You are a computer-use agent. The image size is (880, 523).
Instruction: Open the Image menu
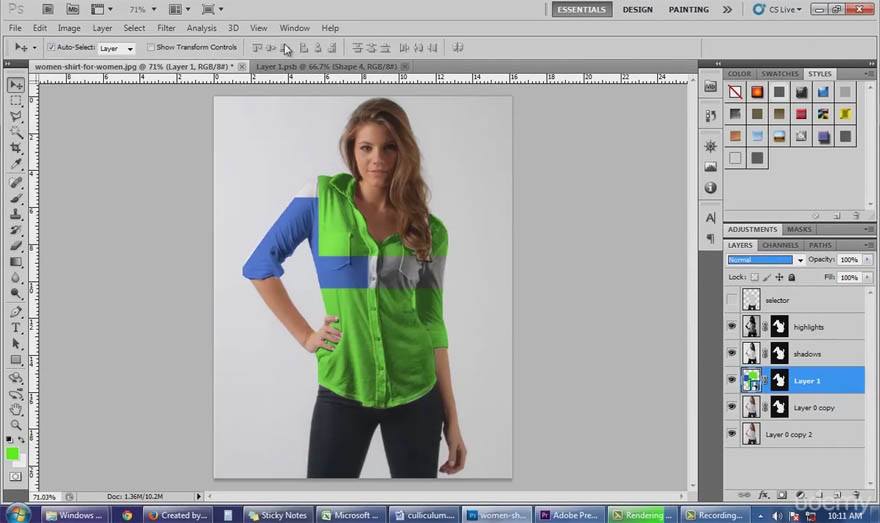[69, 28]
